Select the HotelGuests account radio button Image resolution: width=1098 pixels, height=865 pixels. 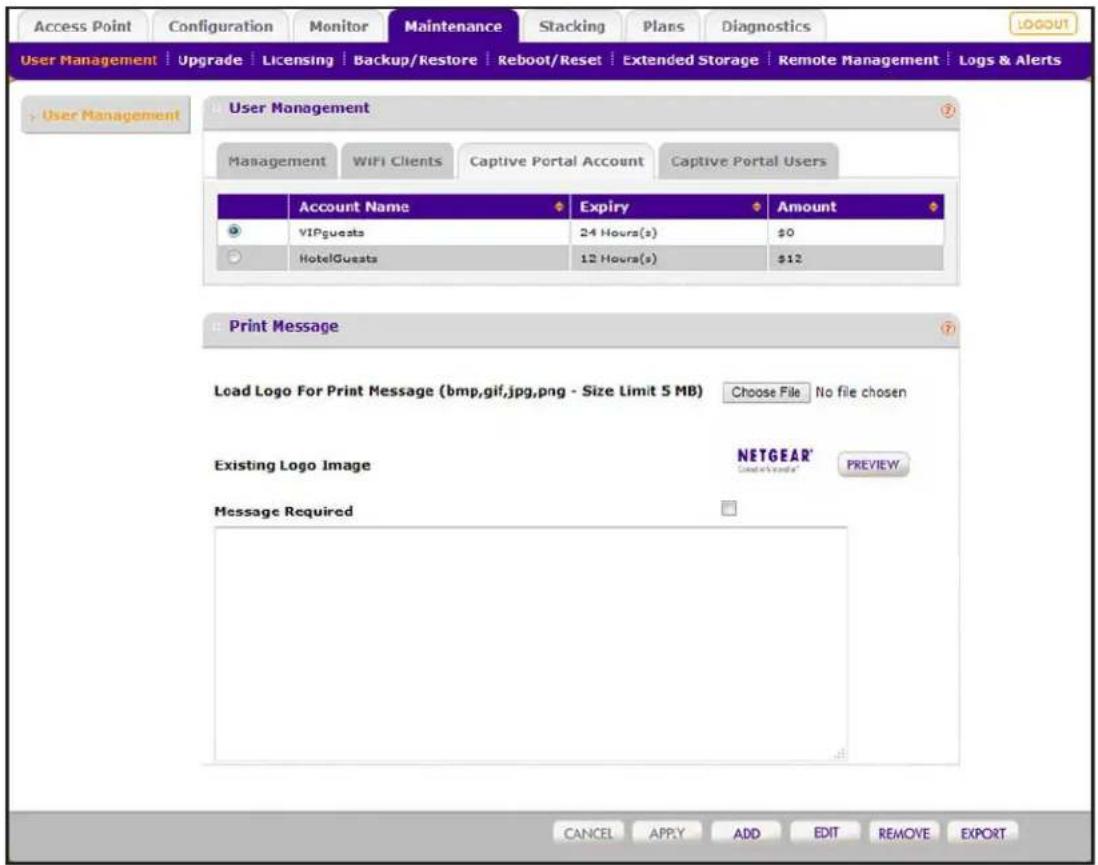click(234, 257)
